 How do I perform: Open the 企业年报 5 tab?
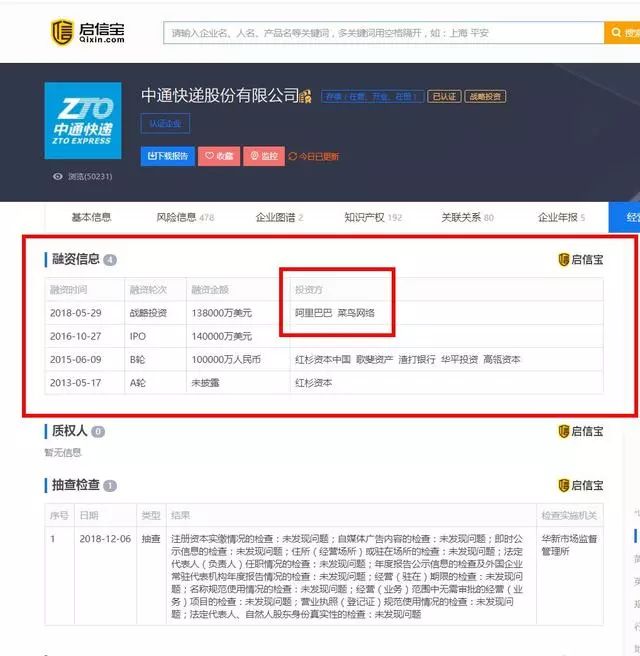[x=561, y=217]
